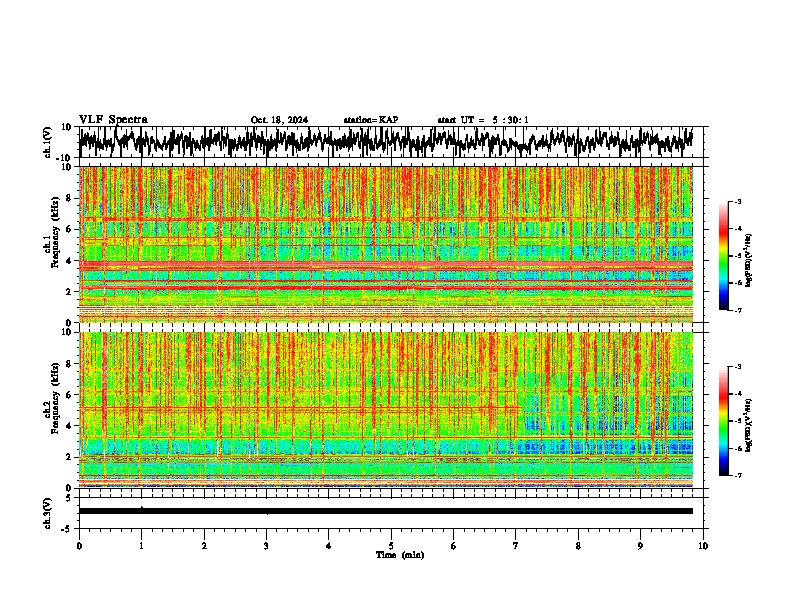This screenshot has height=612, width=792.
Task: Click the "-7" label on ch.1 color bar
Action: click(x=737, y=310)
